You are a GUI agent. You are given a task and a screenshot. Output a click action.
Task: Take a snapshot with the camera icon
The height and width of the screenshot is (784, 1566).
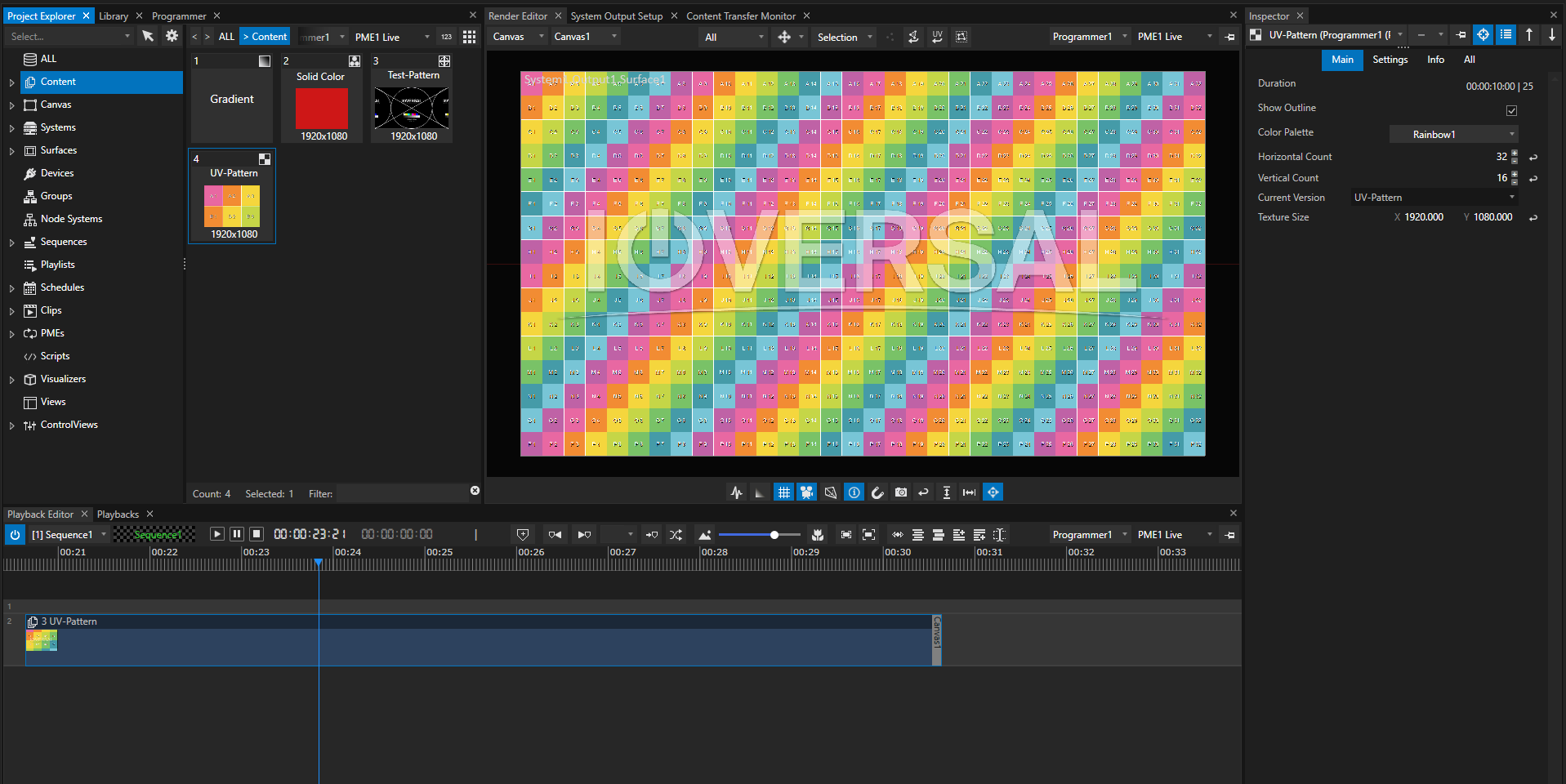(x=901, y=492)
